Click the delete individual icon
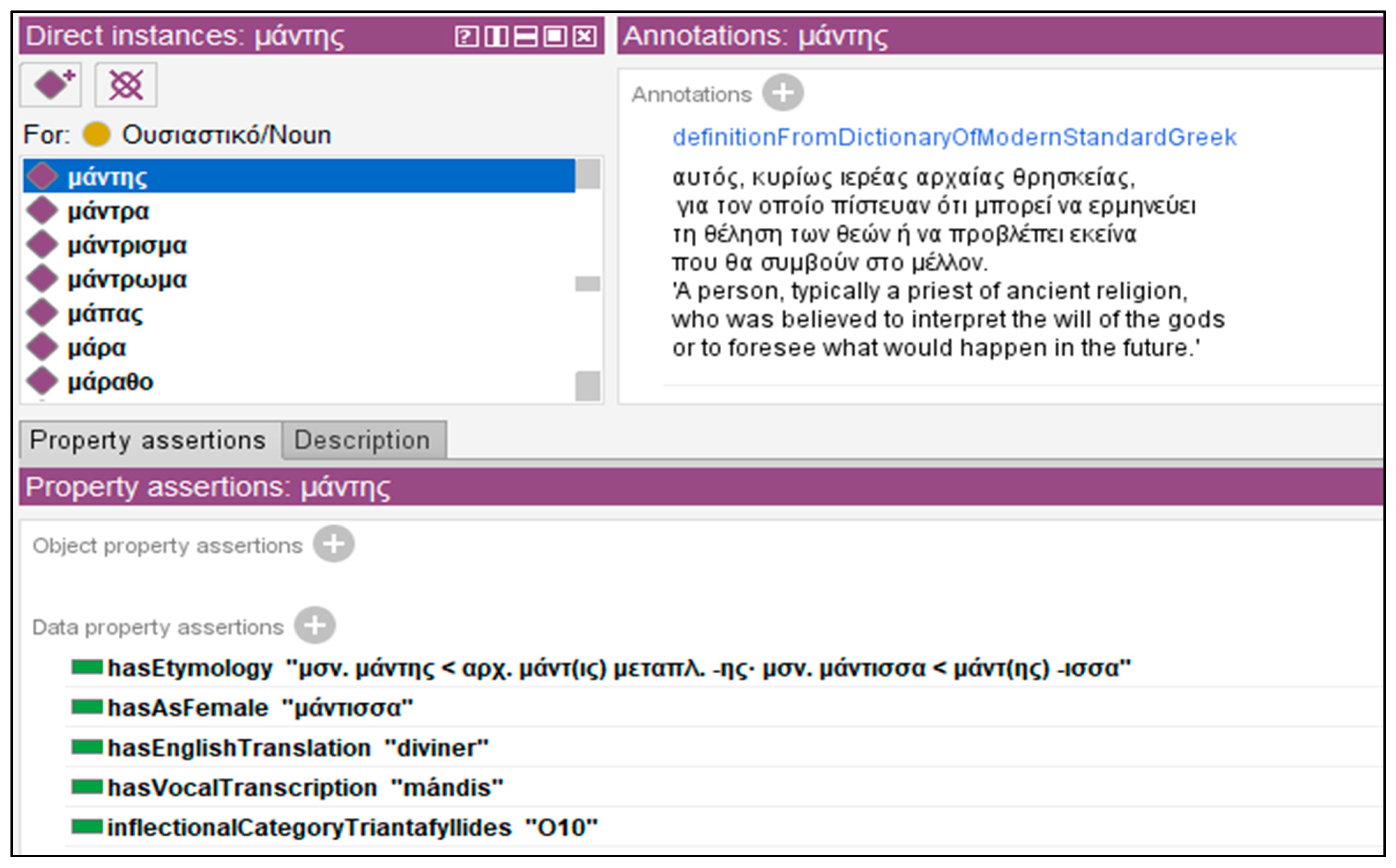The image size is (1396, 868). (126, 85)
